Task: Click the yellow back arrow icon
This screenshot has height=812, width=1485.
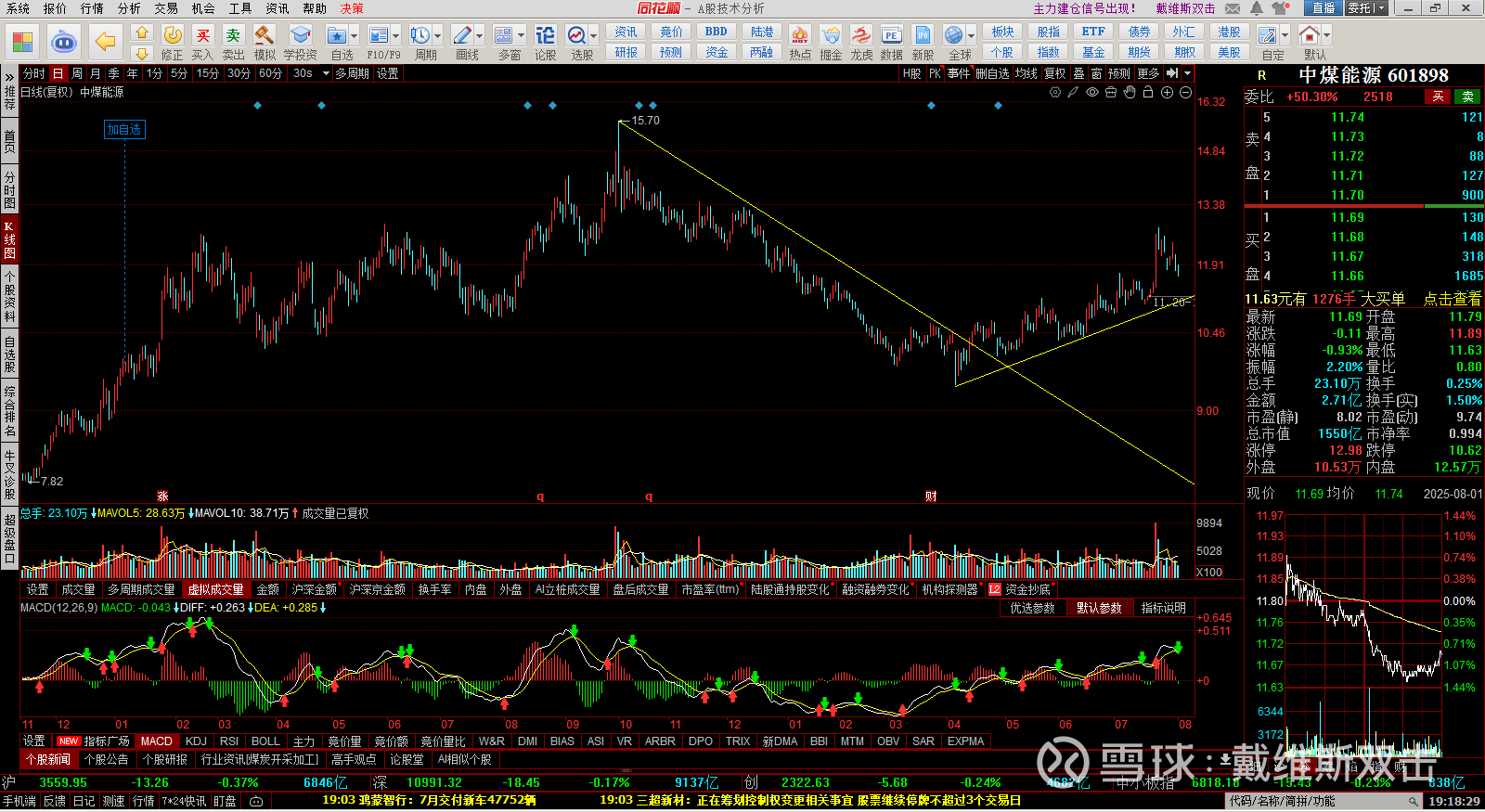Action: (x=106, y=42)
